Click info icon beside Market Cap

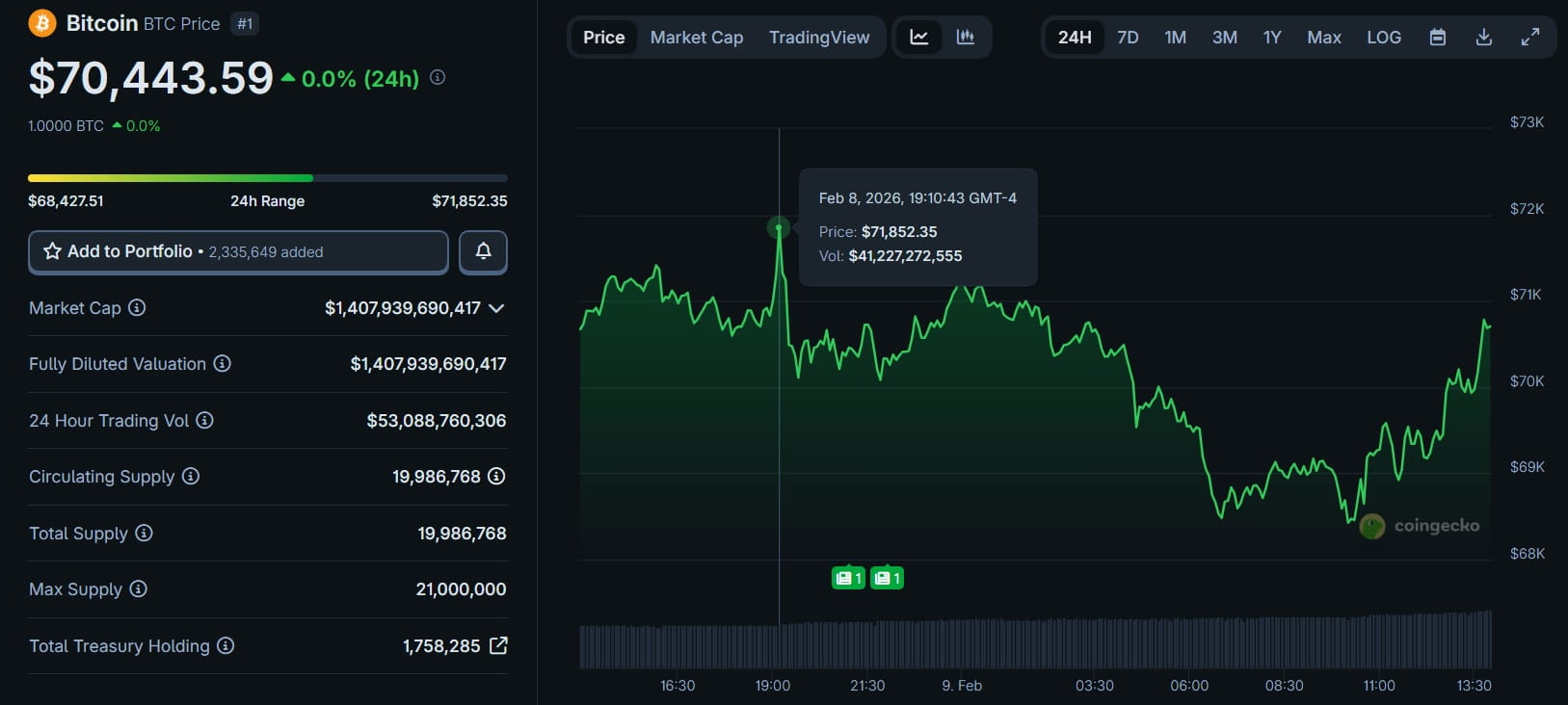137,307
